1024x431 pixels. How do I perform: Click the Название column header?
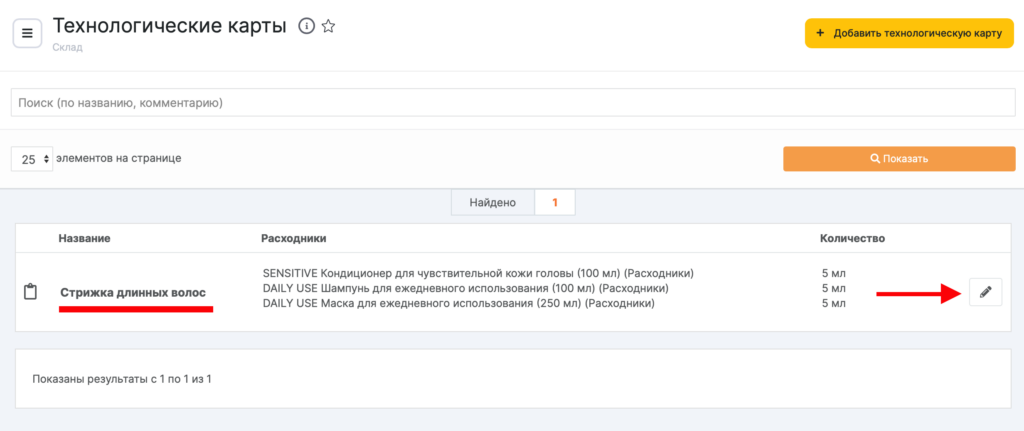(x=84, y=238)
